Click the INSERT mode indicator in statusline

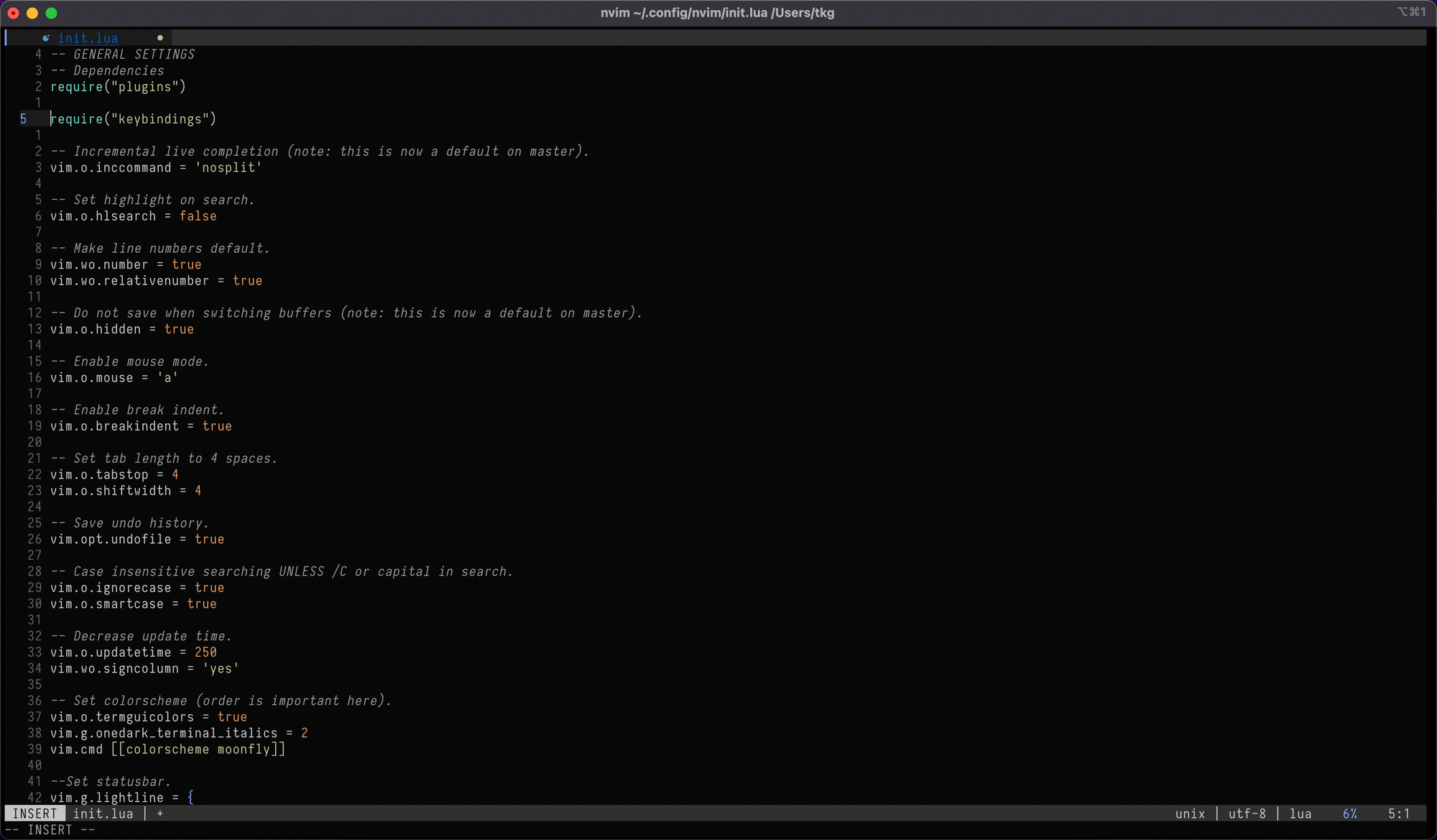(34, 813)
